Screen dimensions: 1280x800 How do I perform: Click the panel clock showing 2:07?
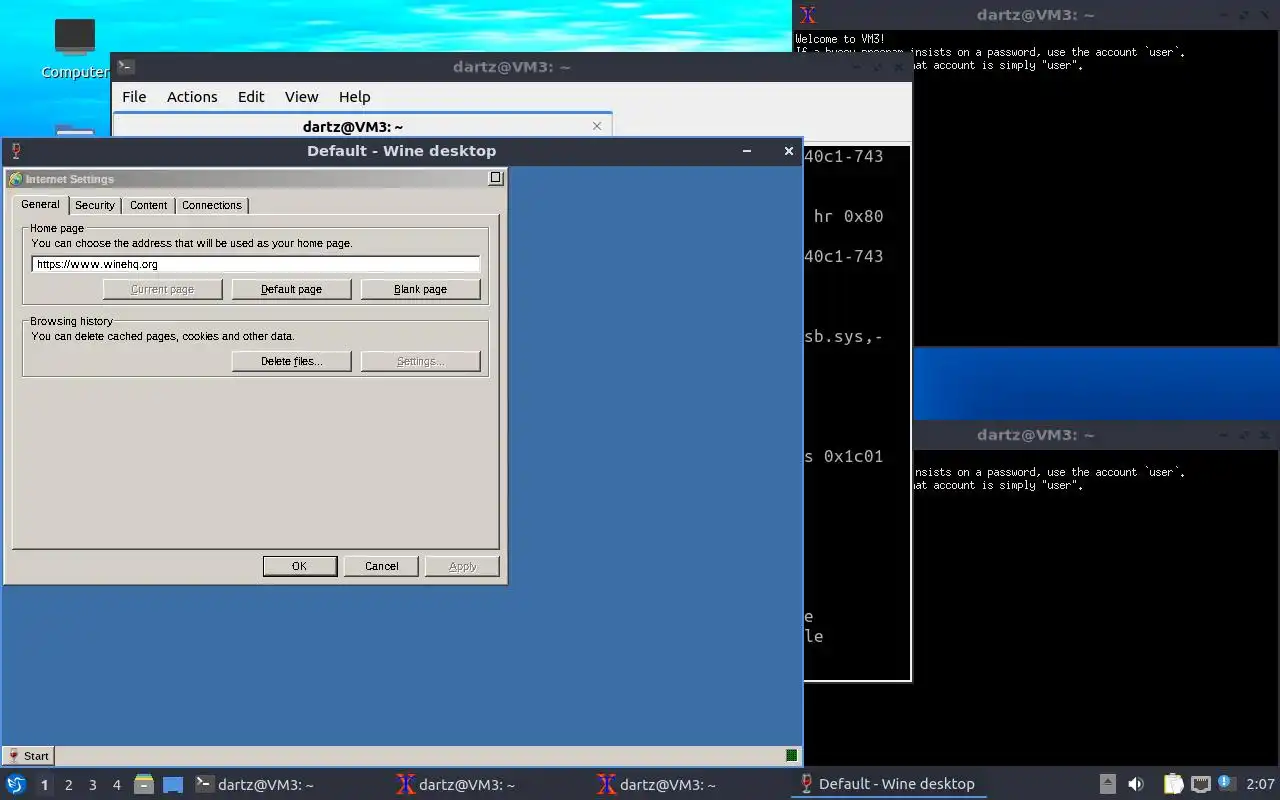[1260, 784]
